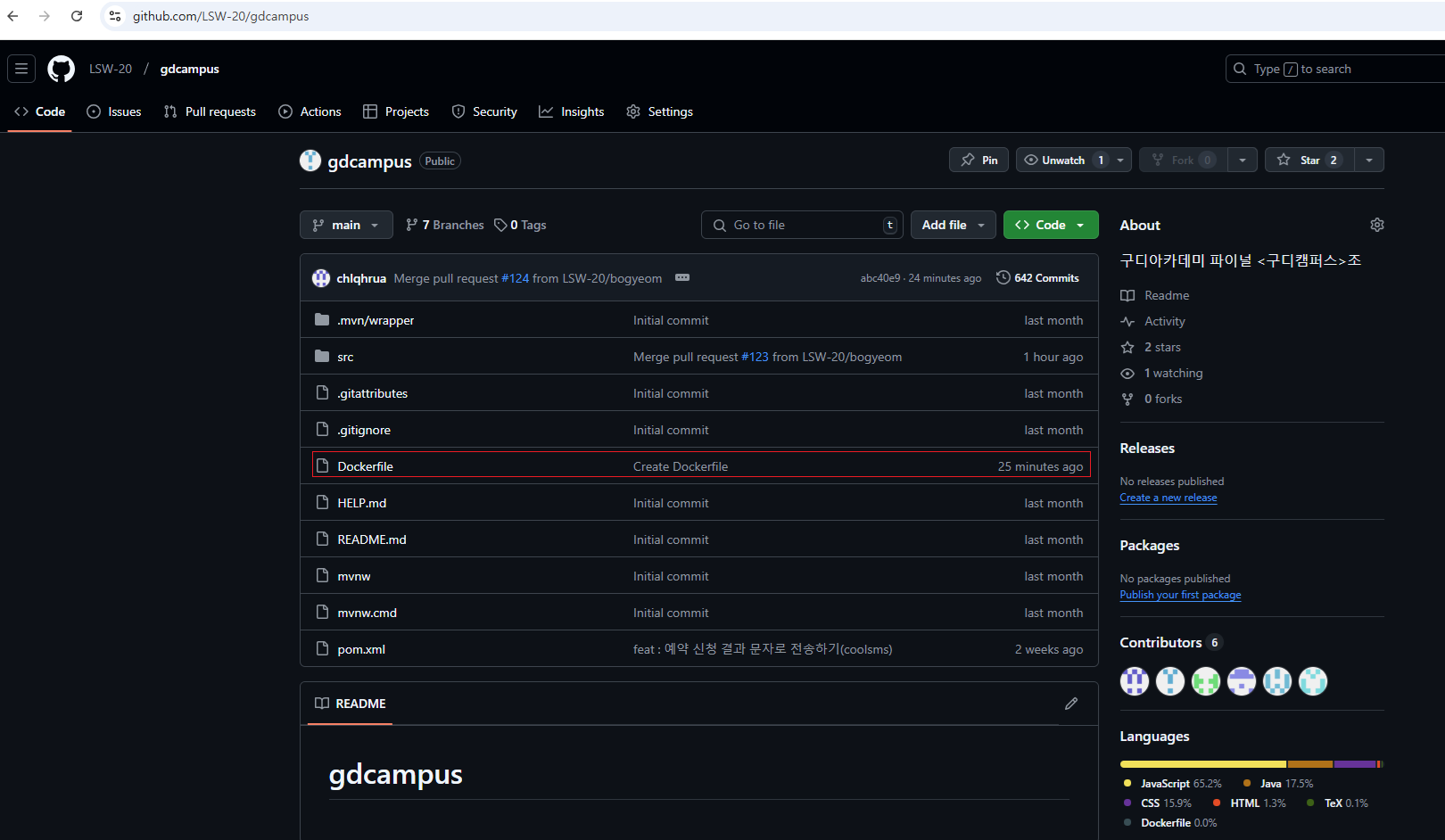Go to GitHub homepage via Octocat logo
This screenshot has height=840, width=1445.
click(62, 69)
